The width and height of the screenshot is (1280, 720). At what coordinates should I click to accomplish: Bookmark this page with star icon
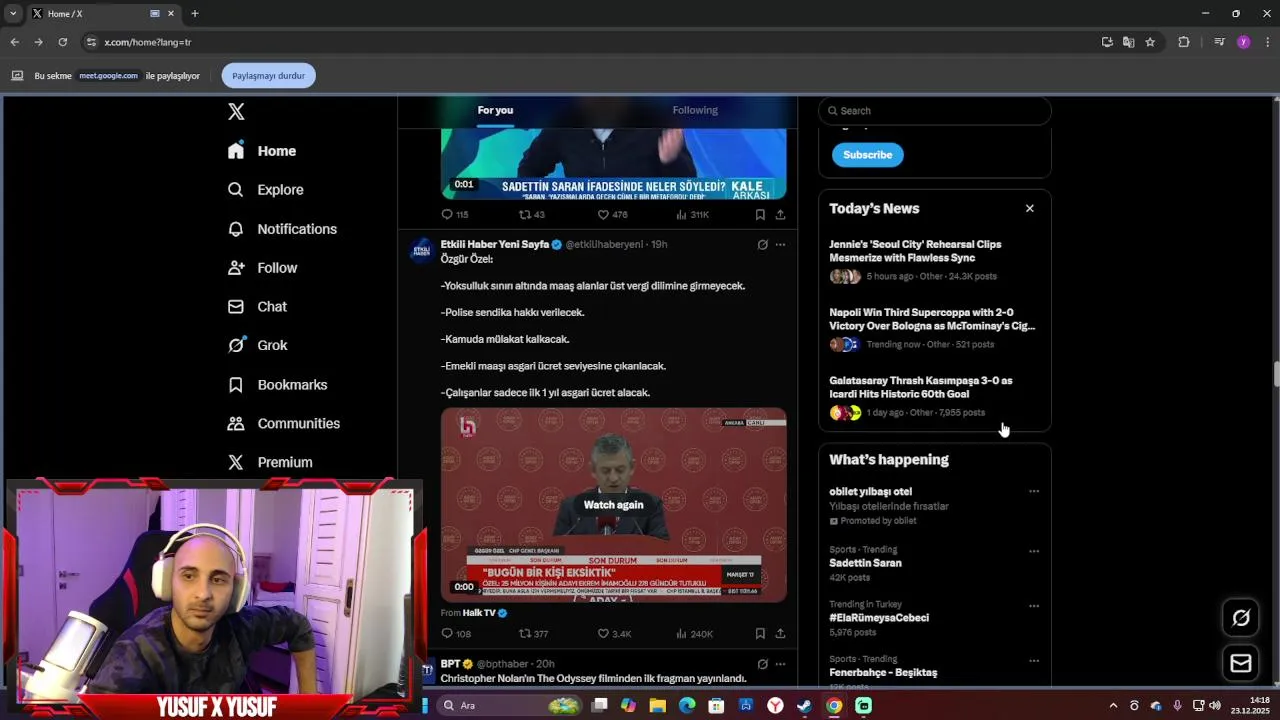pos(1150,42)
